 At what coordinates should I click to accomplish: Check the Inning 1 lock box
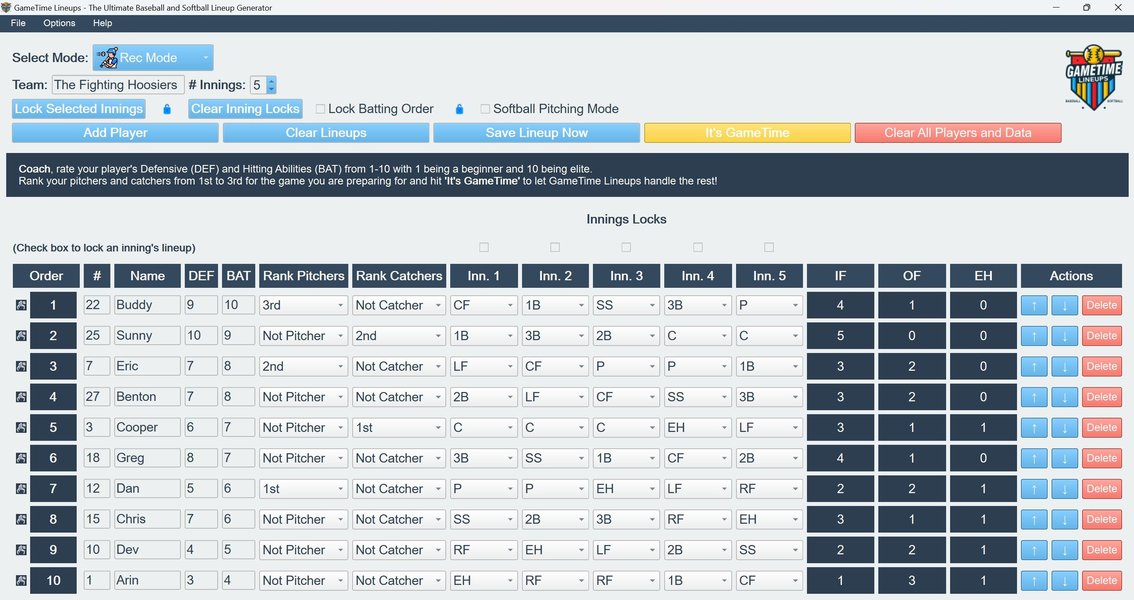[x=484, y=247]
